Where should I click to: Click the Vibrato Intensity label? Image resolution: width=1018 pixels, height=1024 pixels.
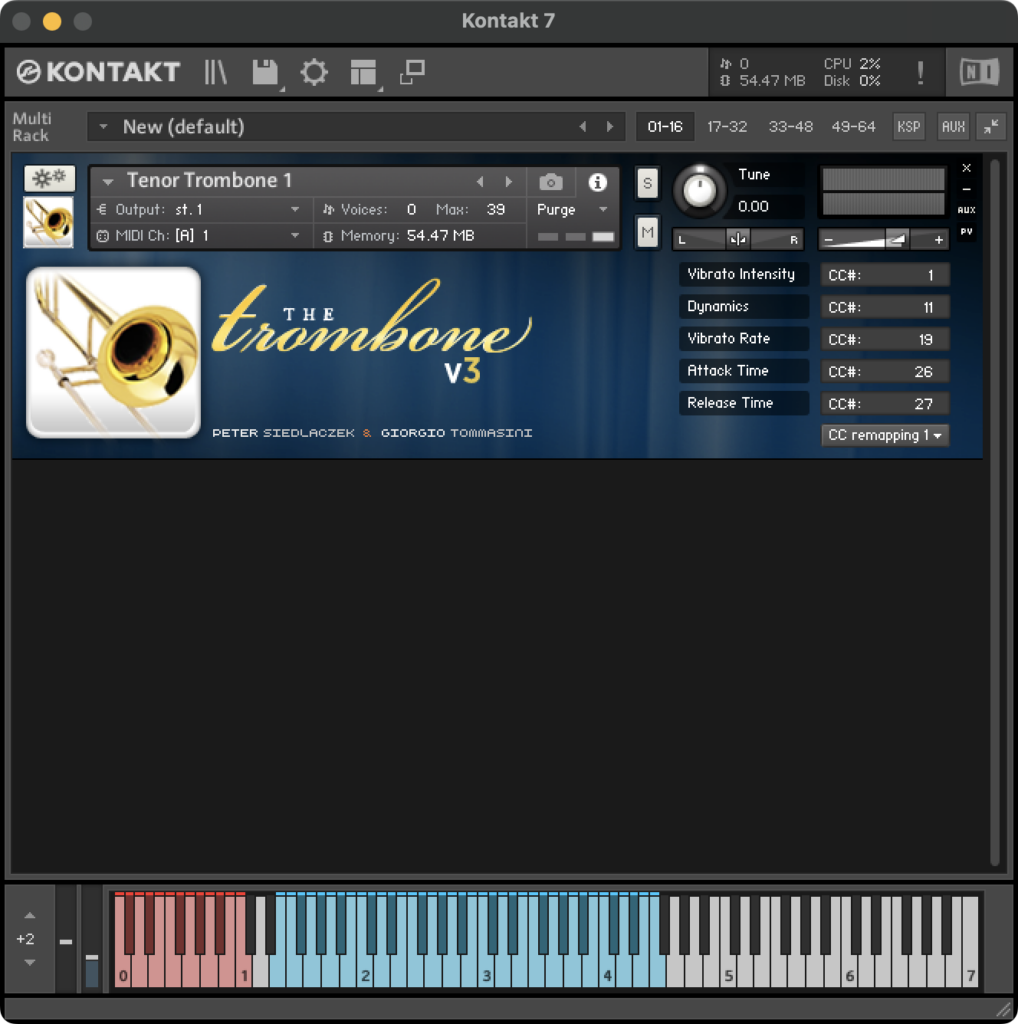pyautogui.click(x=744, y=274)
